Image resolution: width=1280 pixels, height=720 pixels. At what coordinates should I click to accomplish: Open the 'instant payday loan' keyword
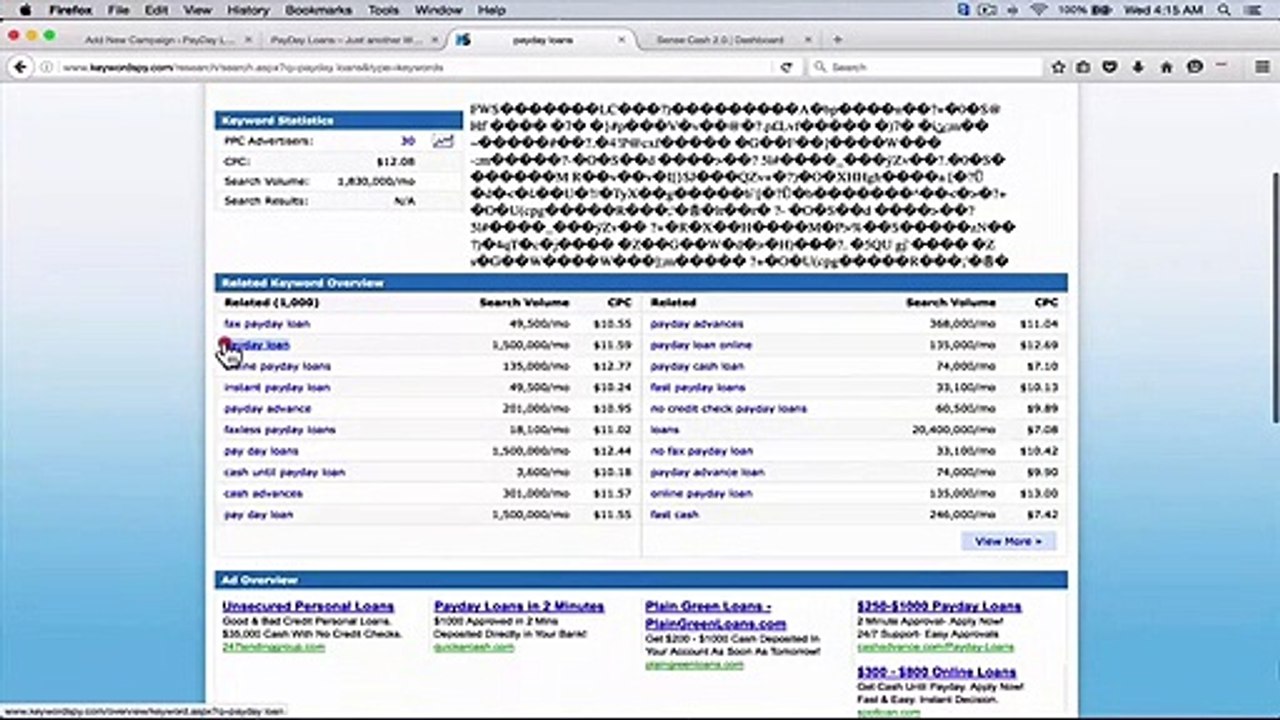pos(277,387)
